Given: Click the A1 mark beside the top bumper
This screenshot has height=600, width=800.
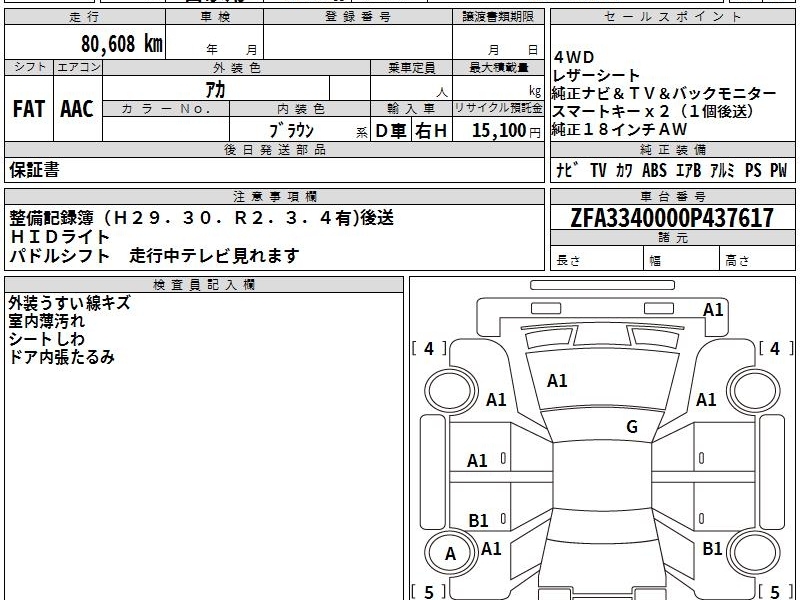Looking at the screenshot, I should click(x=713, y=310).
